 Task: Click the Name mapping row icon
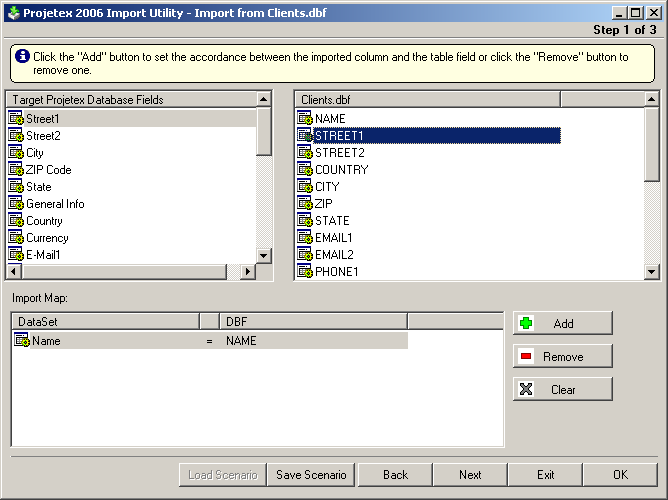tap(22, 341)
